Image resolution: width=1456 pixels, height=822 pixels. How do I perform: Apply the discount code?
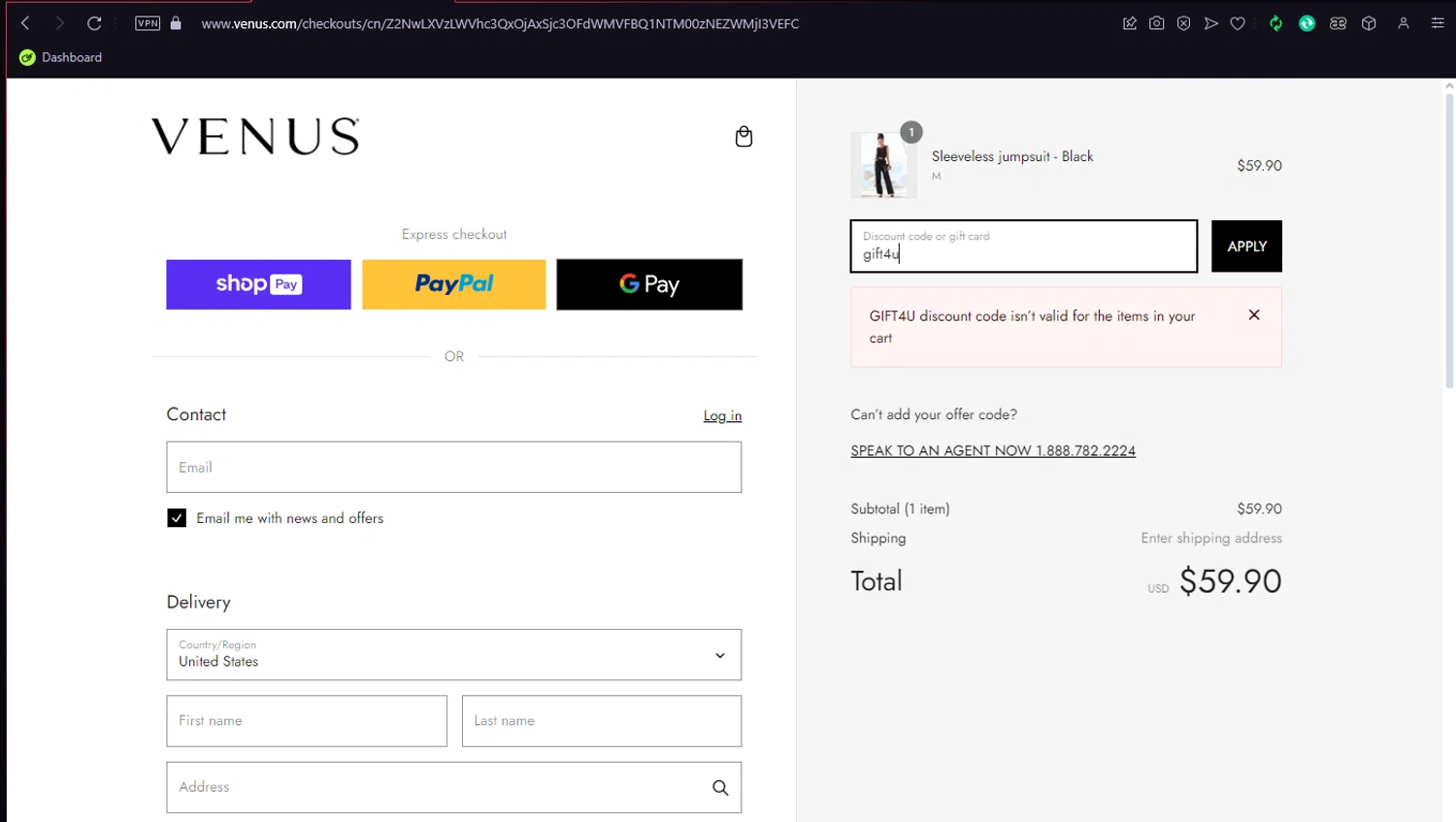point(1246,247)
